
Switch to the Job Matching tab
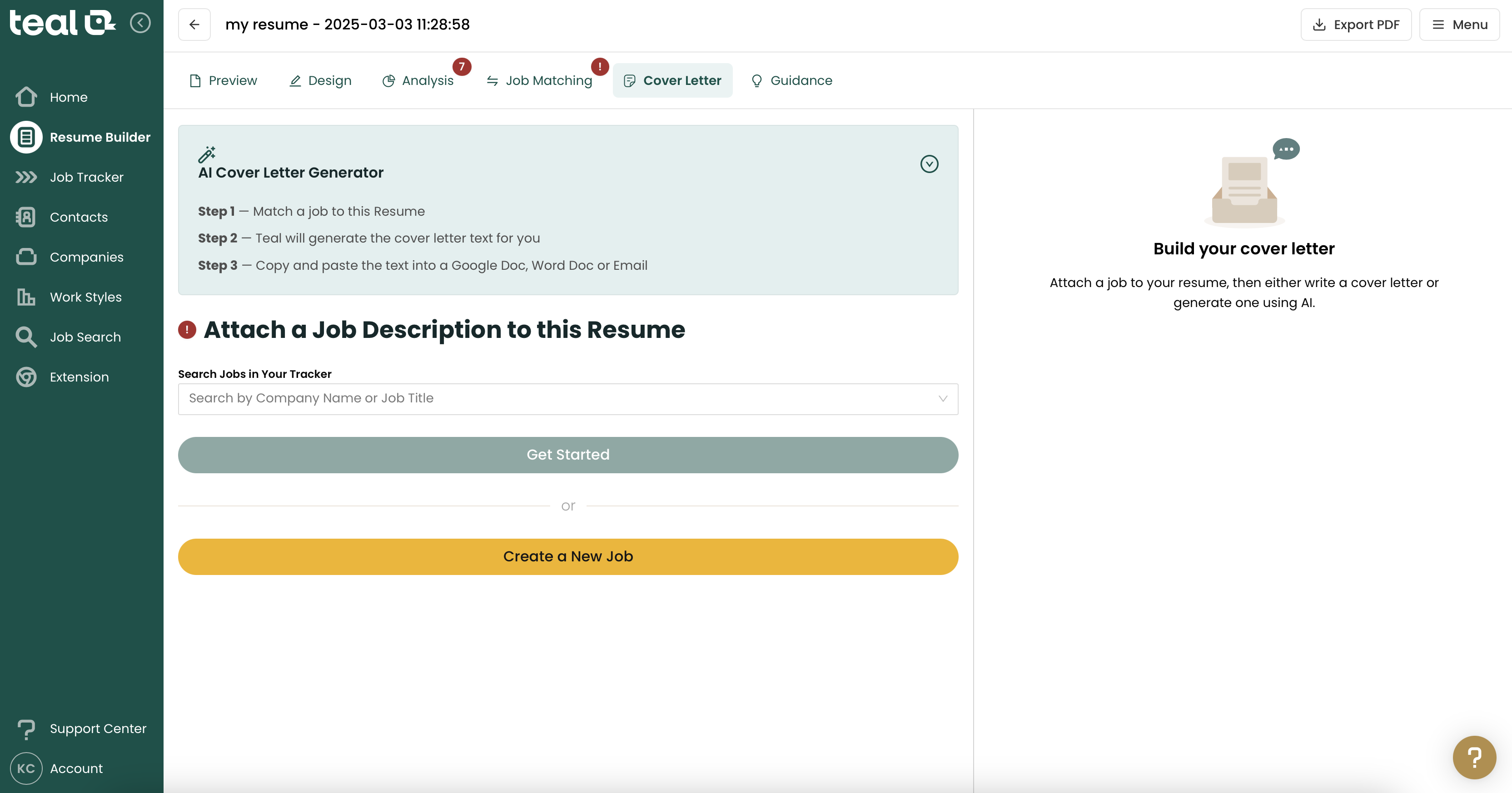539,80
